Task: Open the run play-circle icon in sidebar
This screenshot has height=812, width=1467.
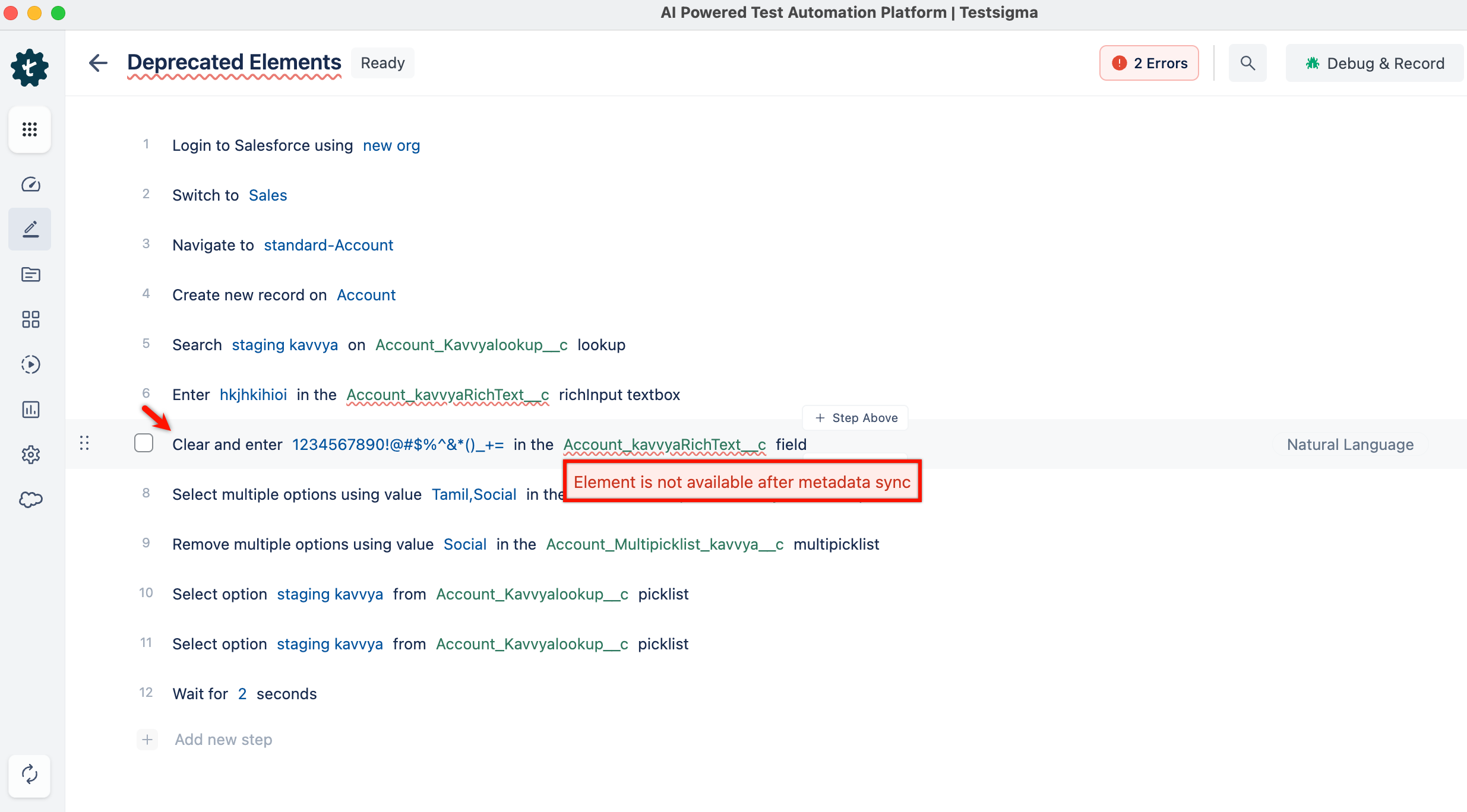Action: [30, 364]
